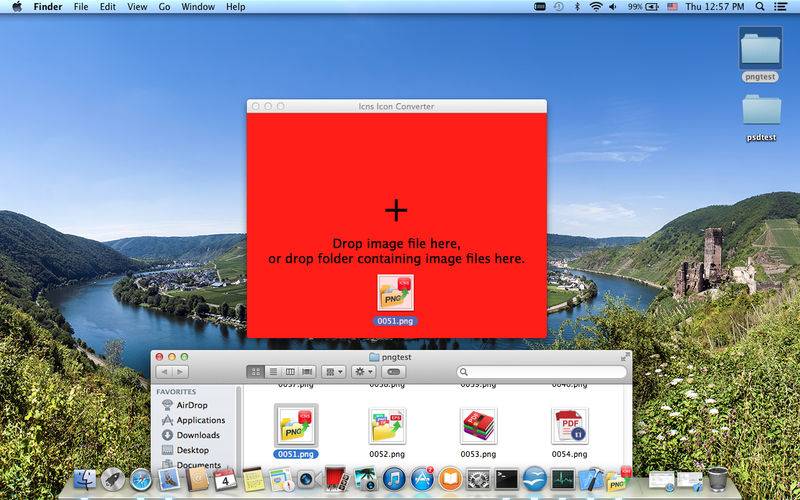Open the Apple menu
Image resolution: width=800 pixels, height=500 pixels.
pos(17,7)
